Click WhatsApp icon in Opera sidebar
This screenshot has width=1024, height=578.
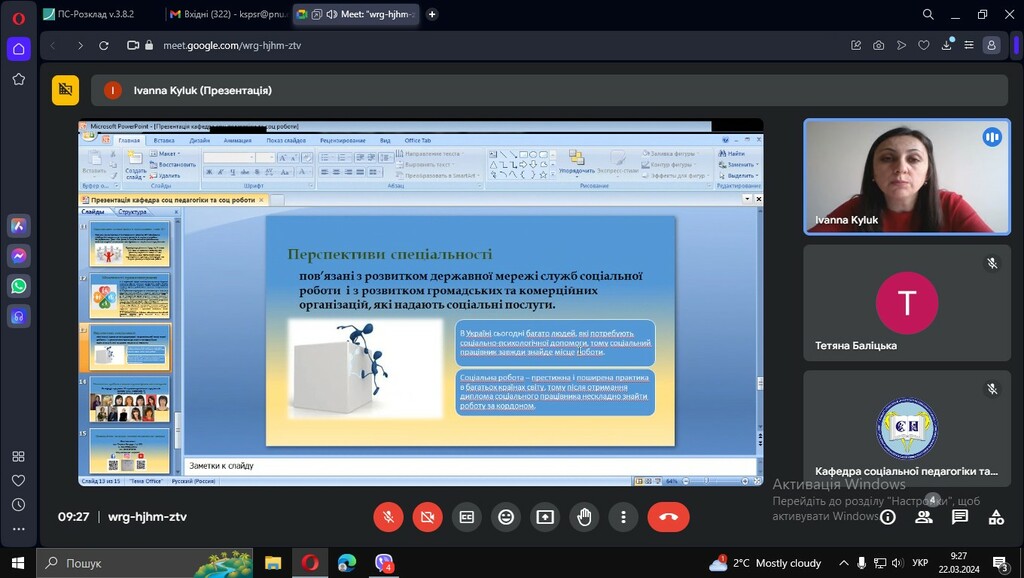coord(18,286)
